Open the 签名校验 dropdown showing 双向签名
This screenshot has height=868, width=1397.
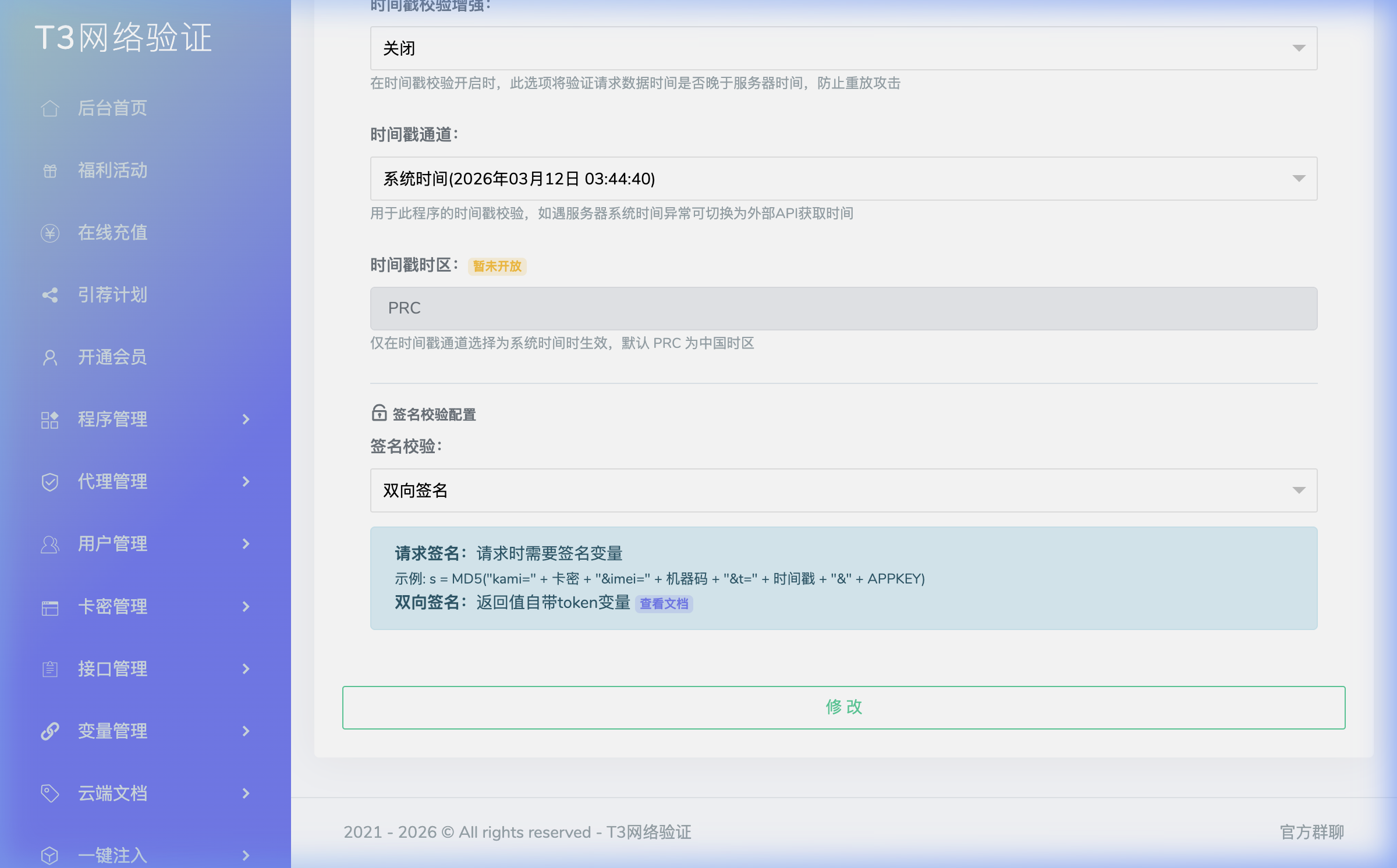(843, 490)
